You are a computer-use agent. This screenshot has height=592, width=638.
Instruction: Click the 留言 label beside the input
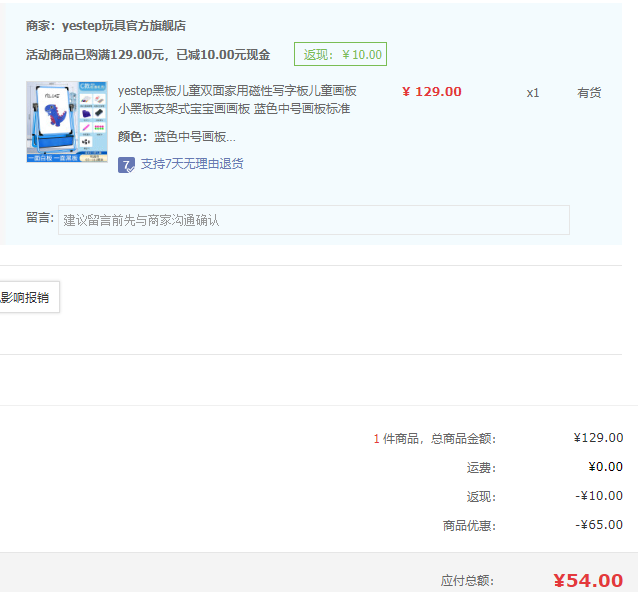point(39,218)
